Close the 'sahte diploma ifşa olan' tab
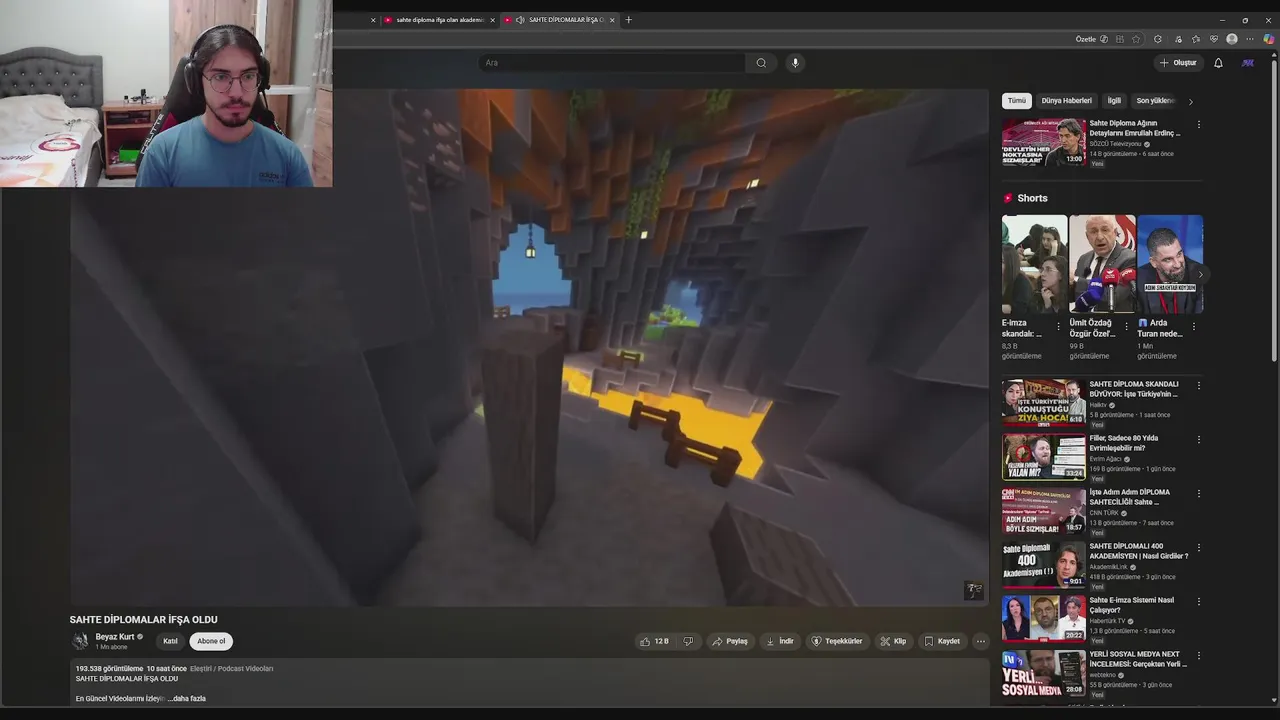The height and width of the screenshot is (720, 1280). (x=492, y=20)
